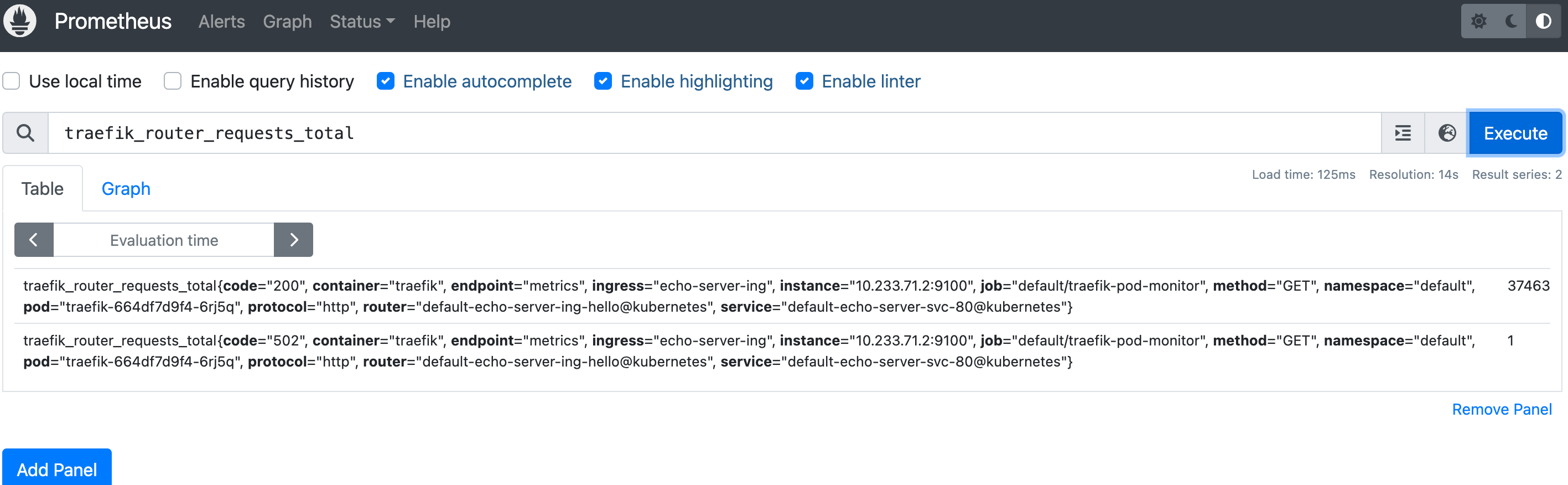The image size is (1568, 485).
Task: Execute the query
Action: (x=1515, y=133)
